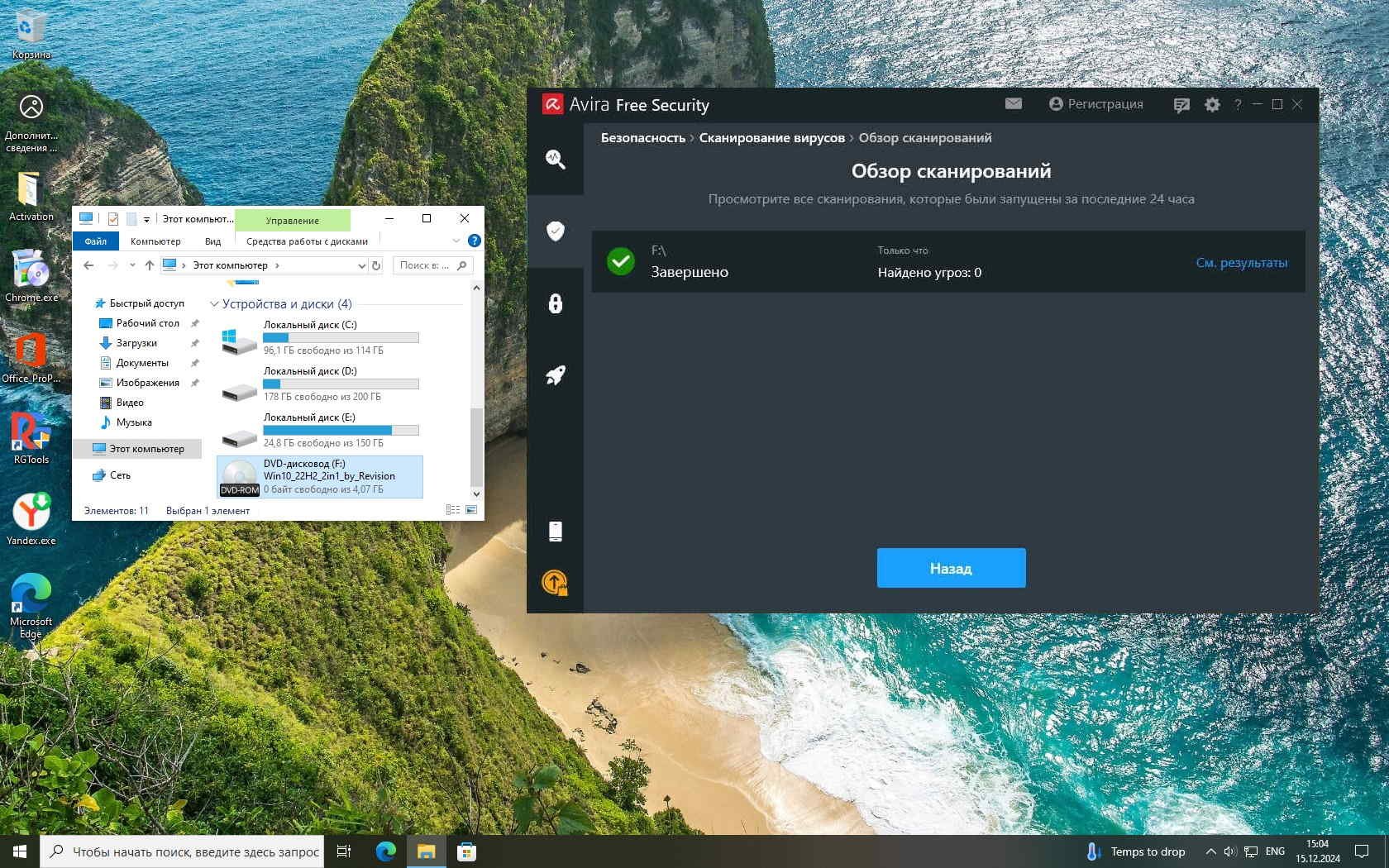Open См. результаты scan results link

pos(1241,263)
